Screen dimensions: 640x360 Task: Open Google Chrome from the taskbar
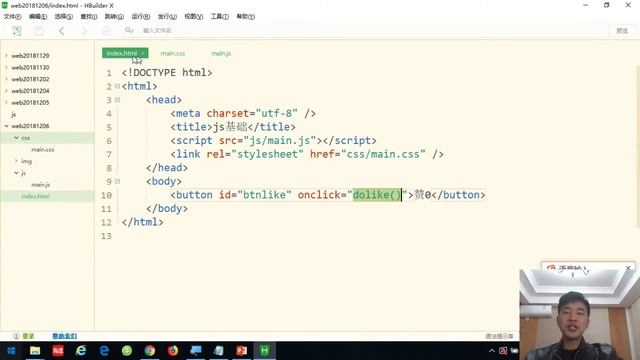point(150,351)
